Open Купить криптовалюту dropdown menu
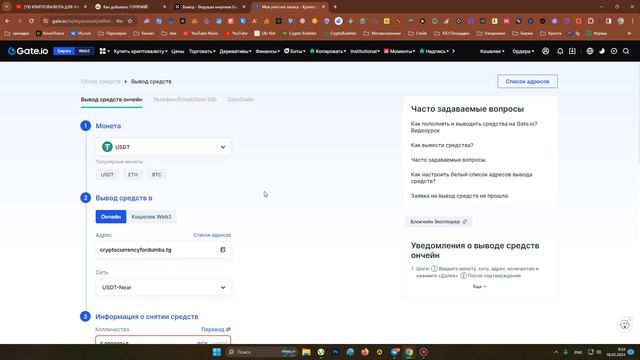640x360 pixels. [140, 51]
